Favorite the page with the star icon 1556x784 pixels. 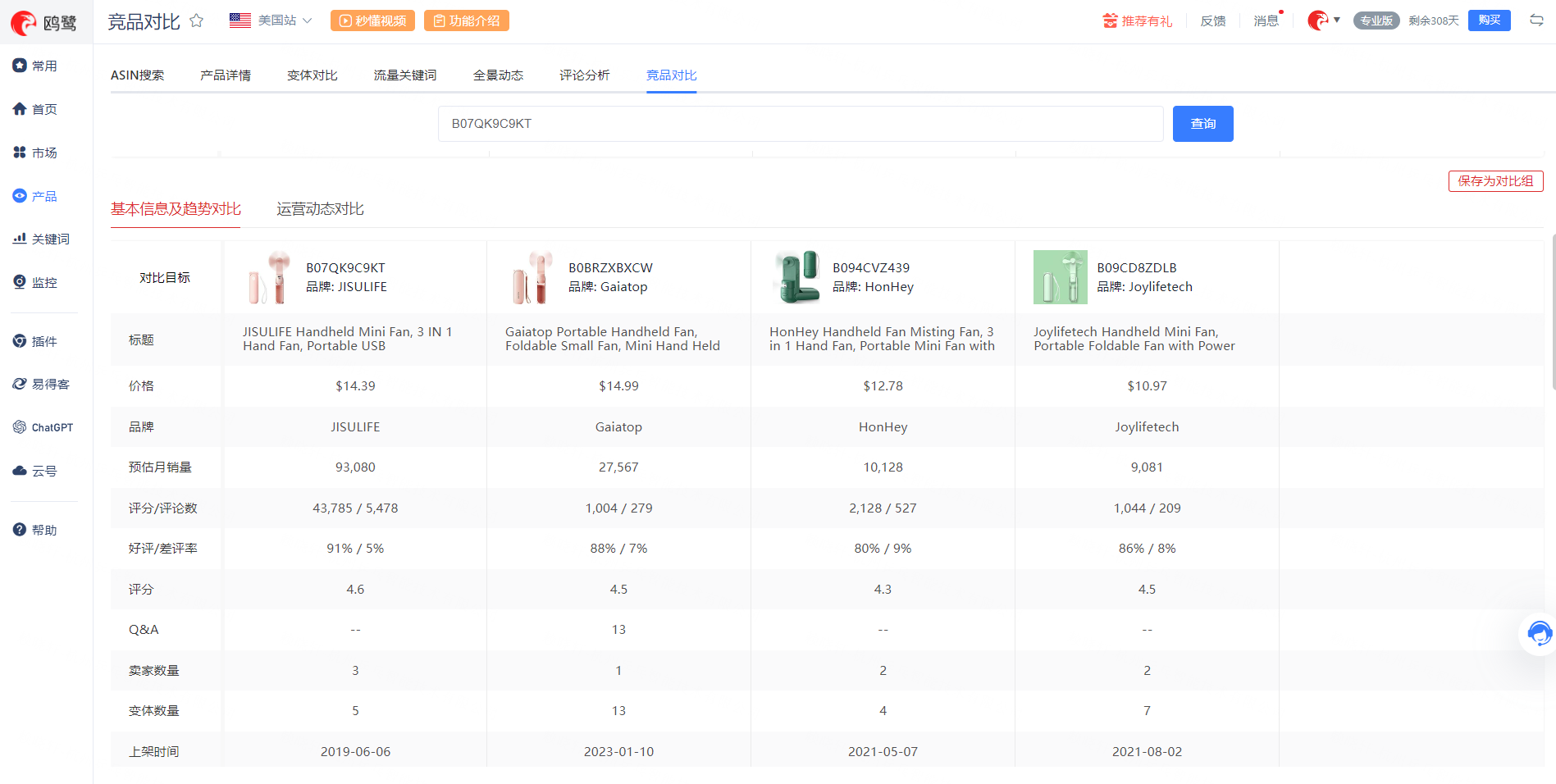(197, 21)
